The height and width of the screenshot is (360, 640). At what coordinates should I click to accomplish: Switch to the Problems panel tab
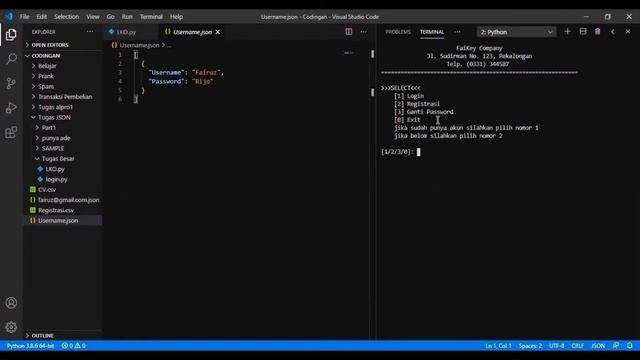point(398,32)
